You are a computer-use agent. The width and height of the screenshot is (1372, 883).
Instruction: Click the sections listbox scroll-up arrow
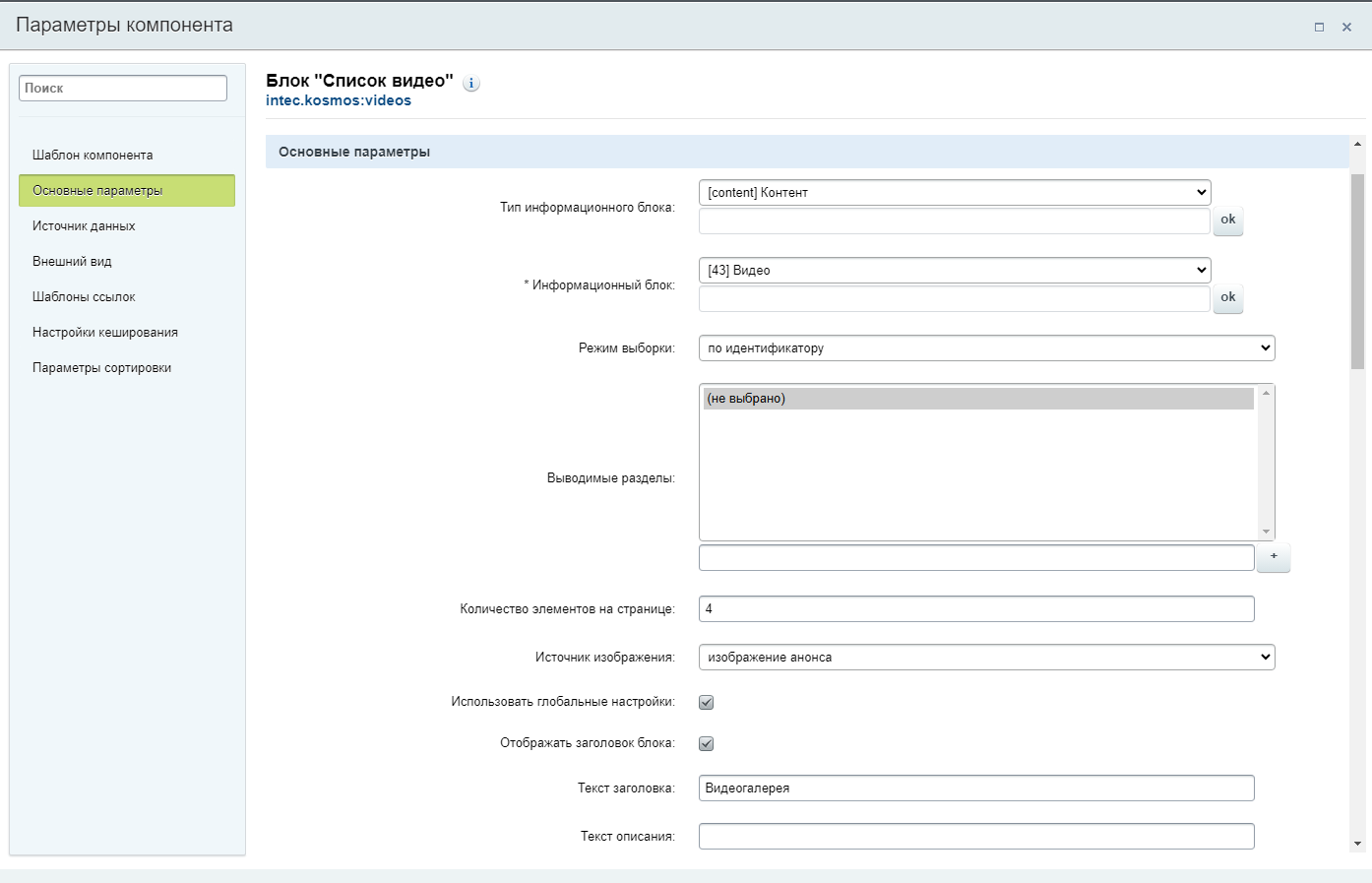(x=1266, y=393)
